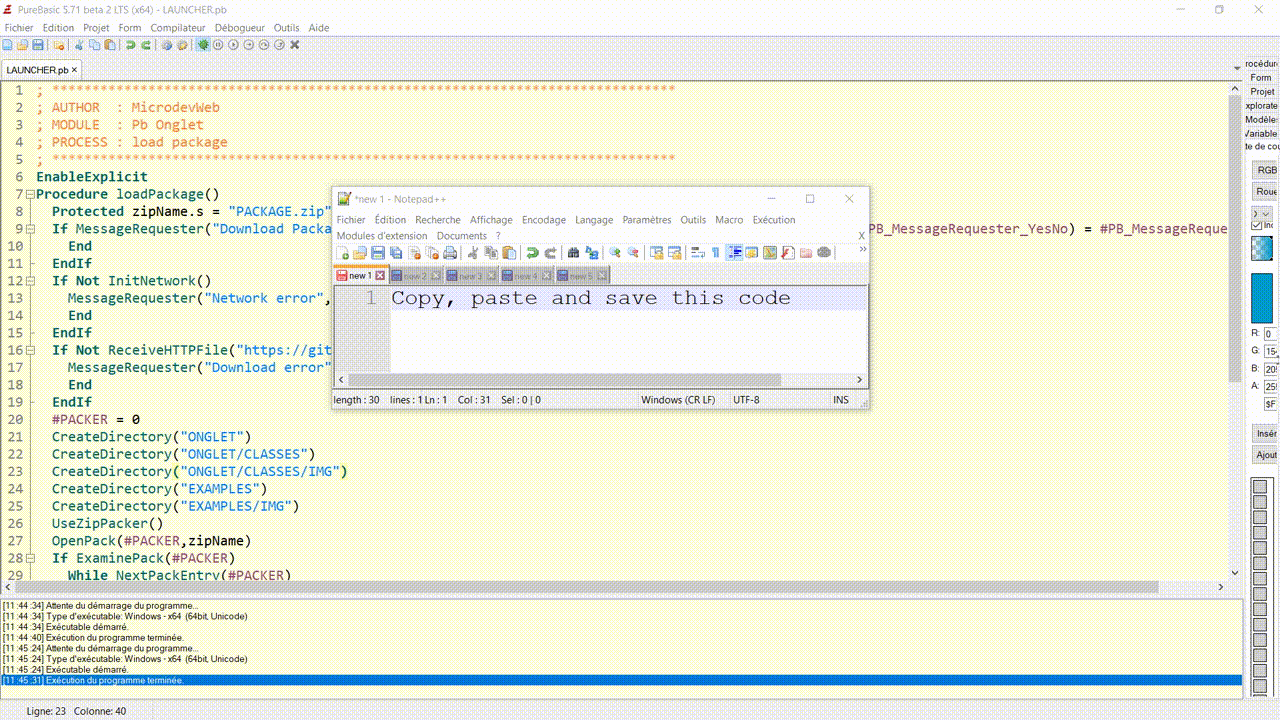Screen dimensions: 1280x720
Task: Select log line 'Exécution du programme terminée' highlighted
Action: coord(621,680)
